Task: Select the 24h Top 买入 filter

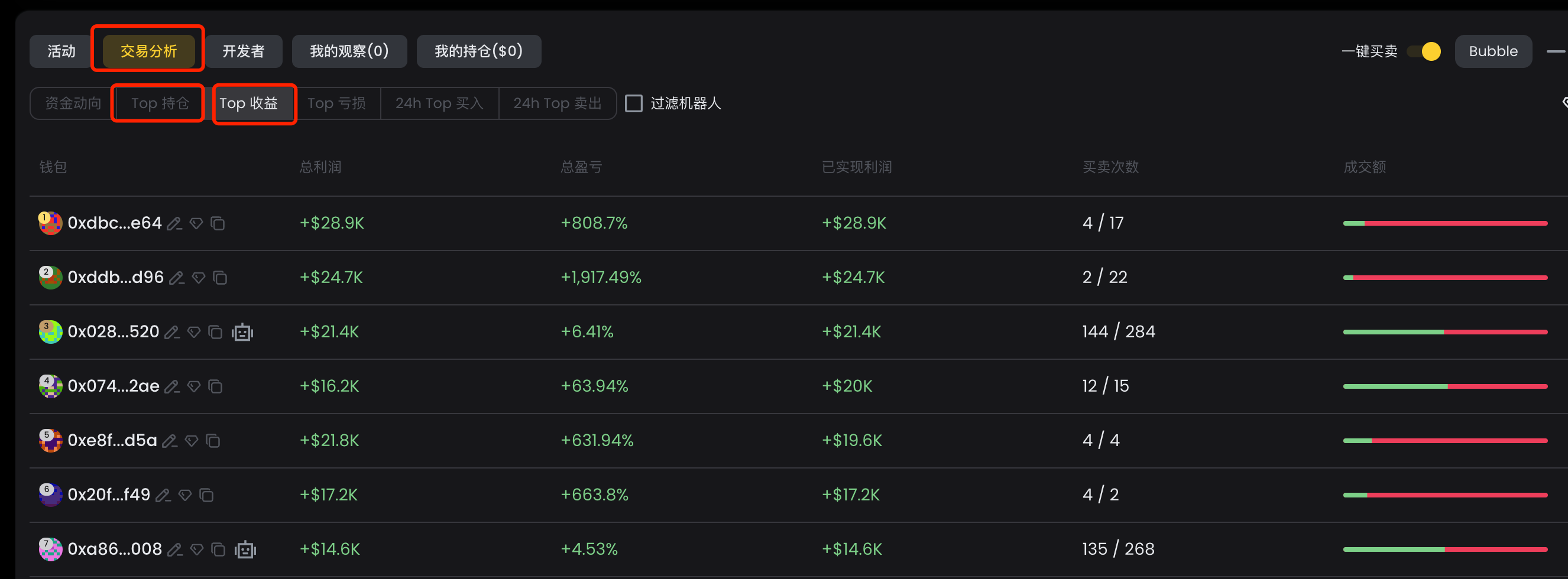Action: coord(439,103)
